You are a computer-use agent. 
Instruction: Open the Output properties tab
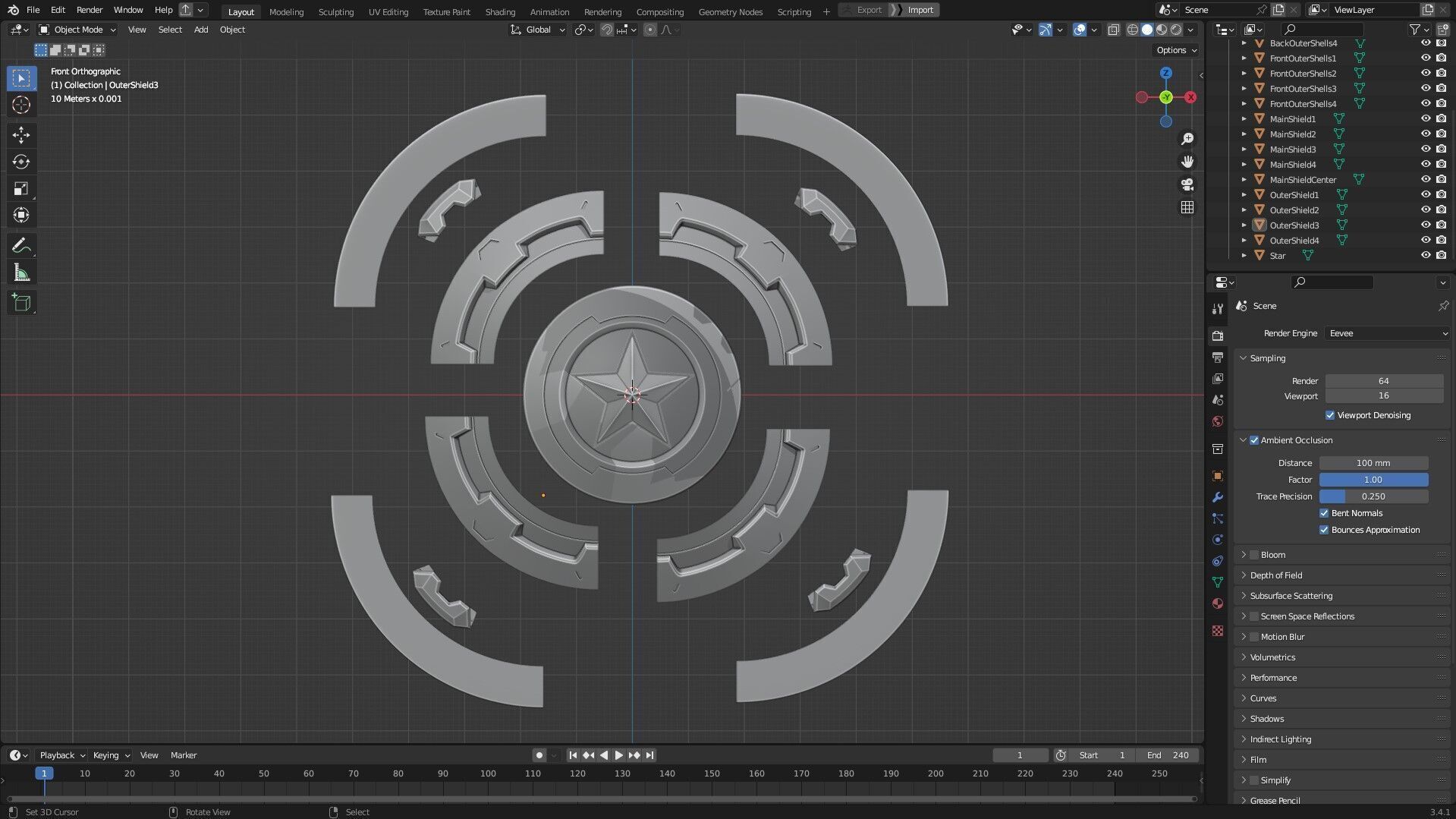tap(1218, 357)
